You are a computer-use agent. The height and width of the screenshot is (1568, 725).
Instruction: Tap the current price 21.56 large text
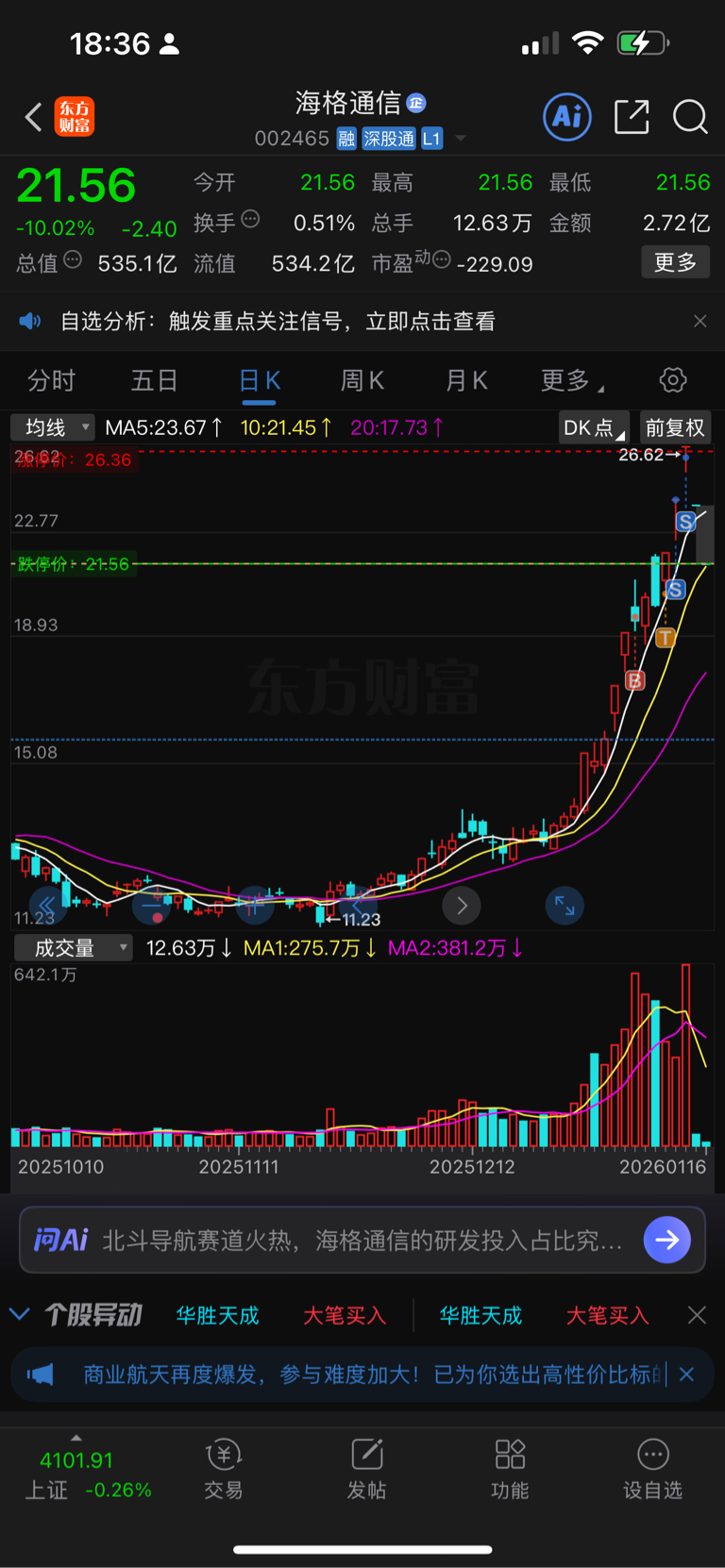76,185
